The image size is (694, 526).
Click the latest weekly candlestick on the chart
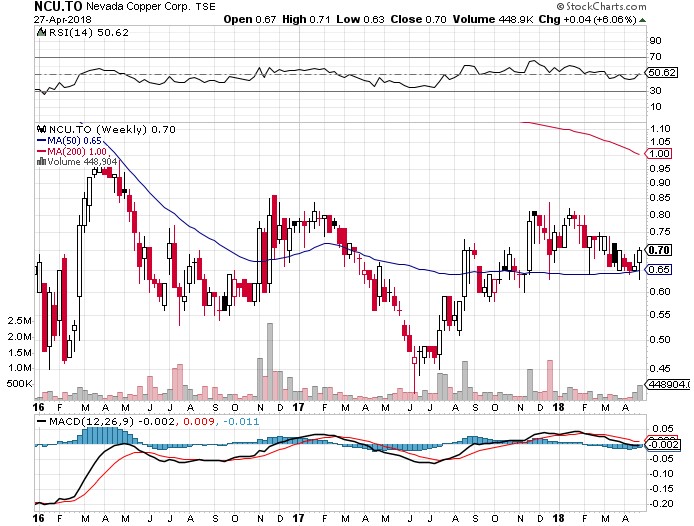click(x=640, y=257)
